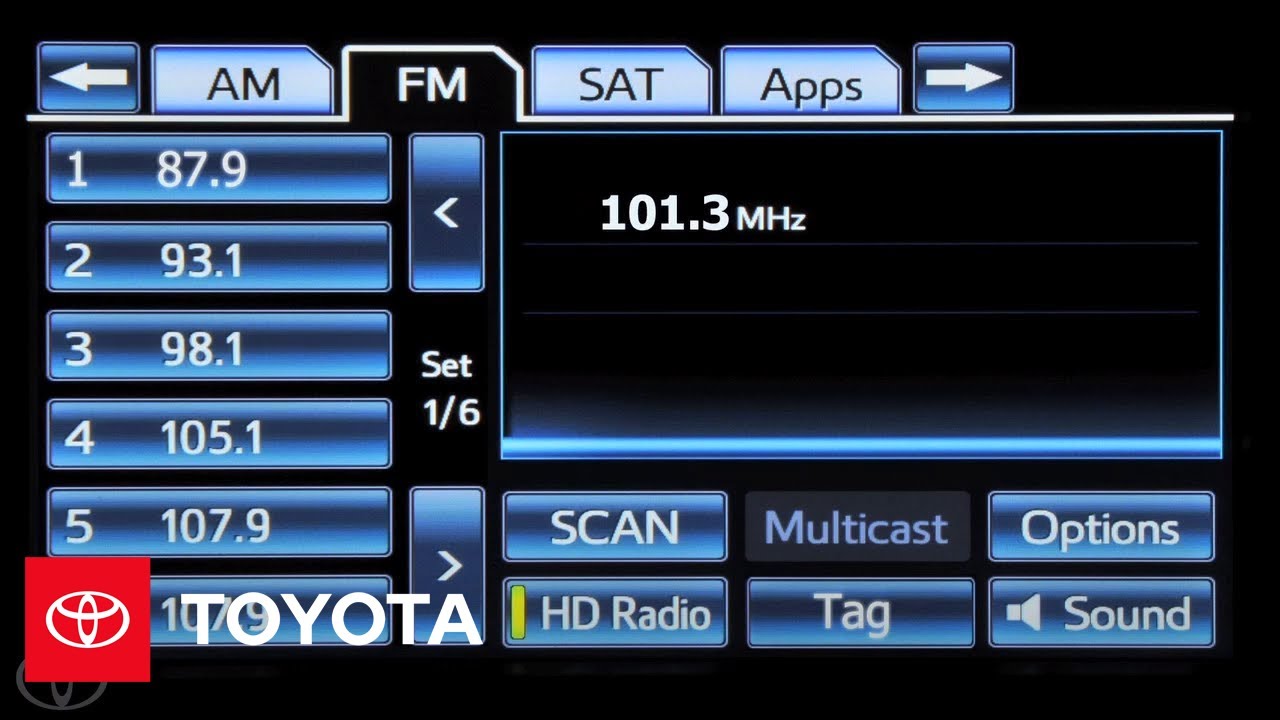Tap the right arrow tab button

[x=964, y=77]
